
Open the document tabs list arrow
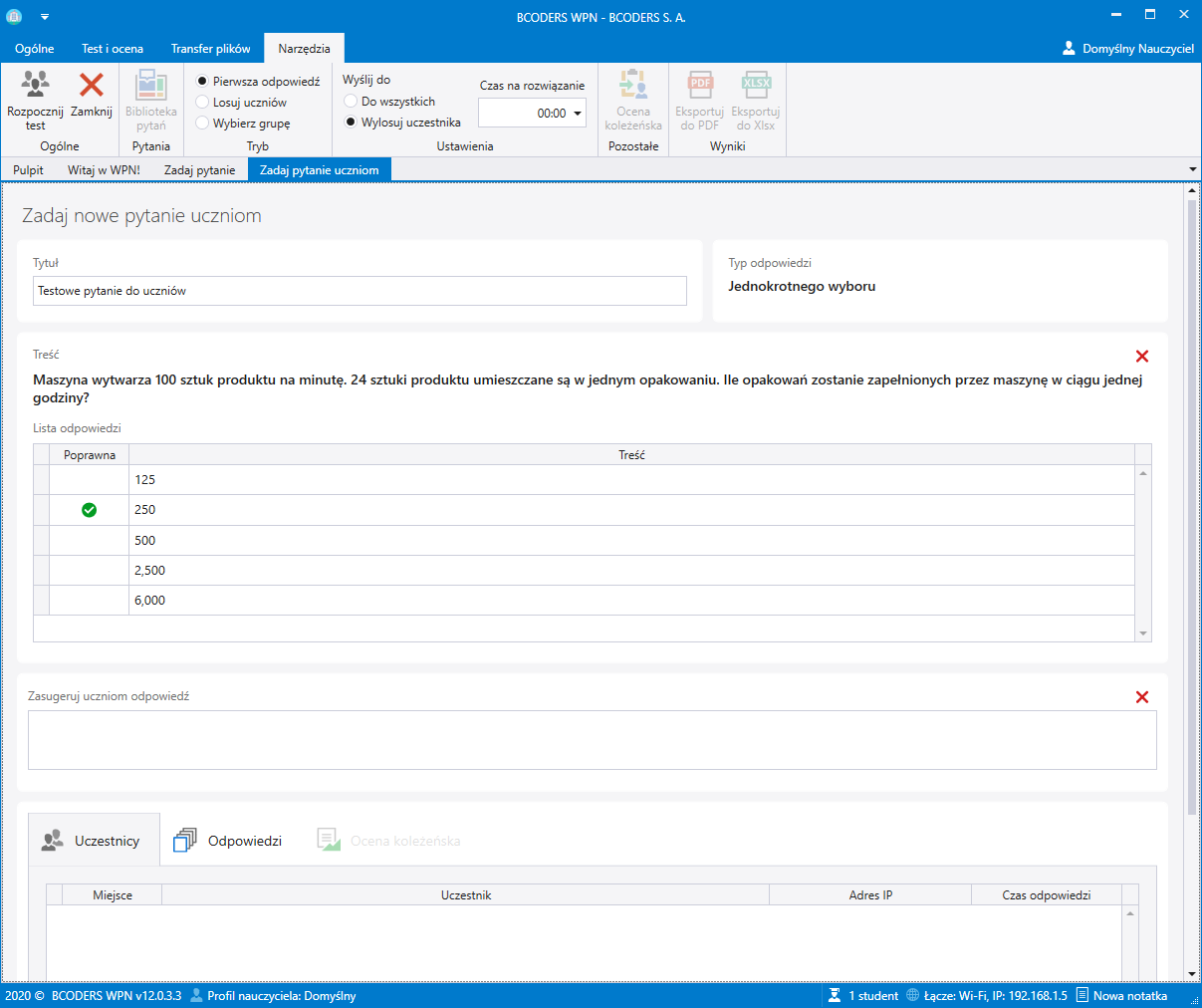pos(1193,169)
